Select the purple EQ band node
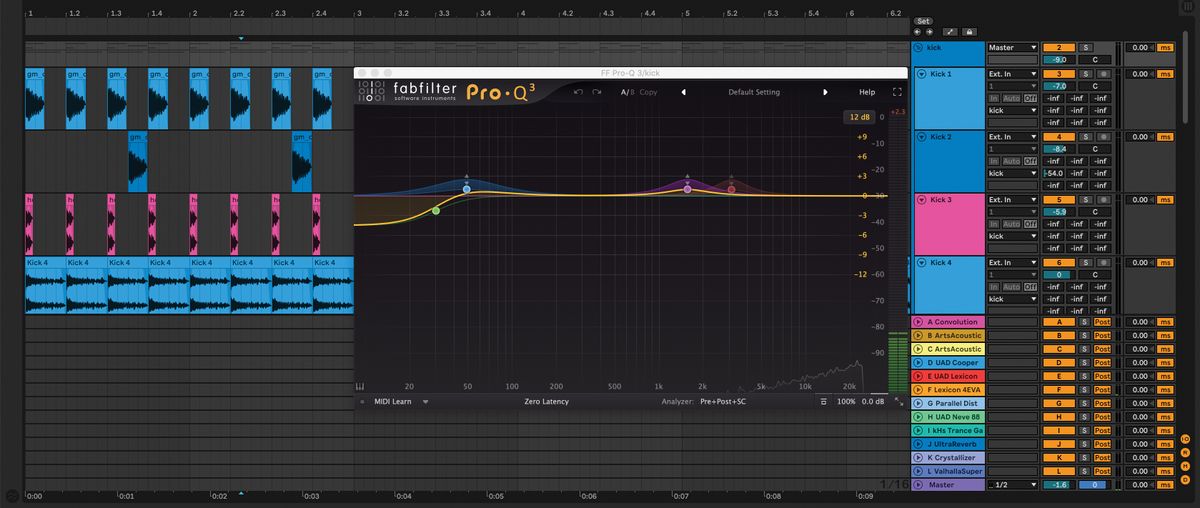This screenshot has height=508, width=1200. [687, 189]
